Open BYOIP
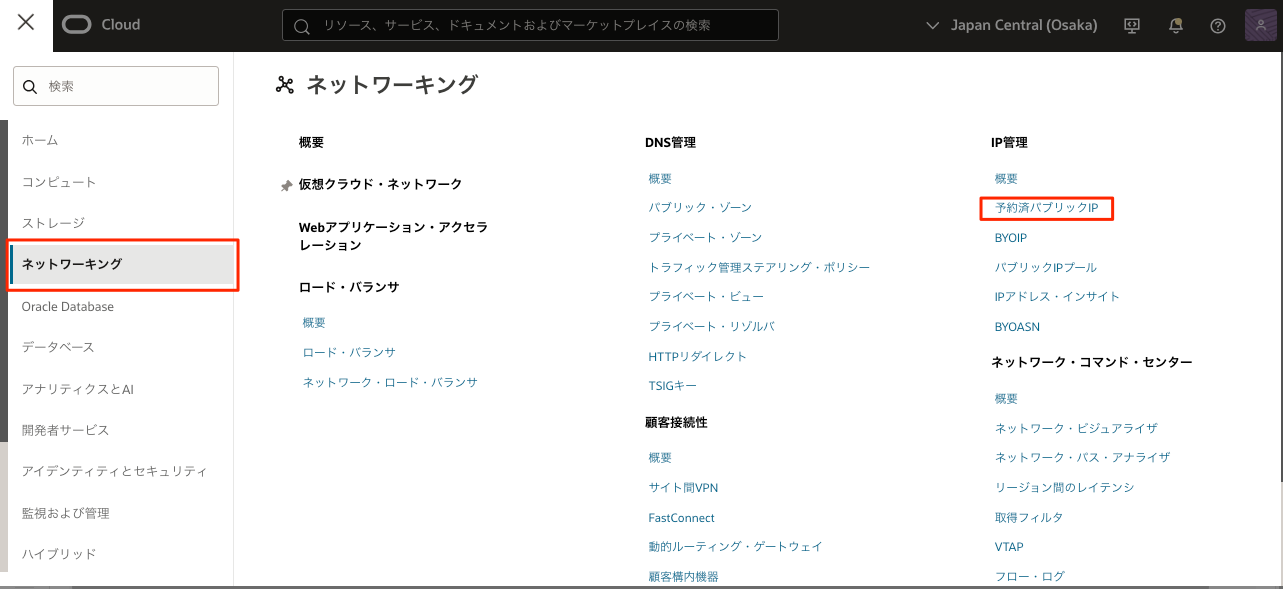 tap(1011, 238)
